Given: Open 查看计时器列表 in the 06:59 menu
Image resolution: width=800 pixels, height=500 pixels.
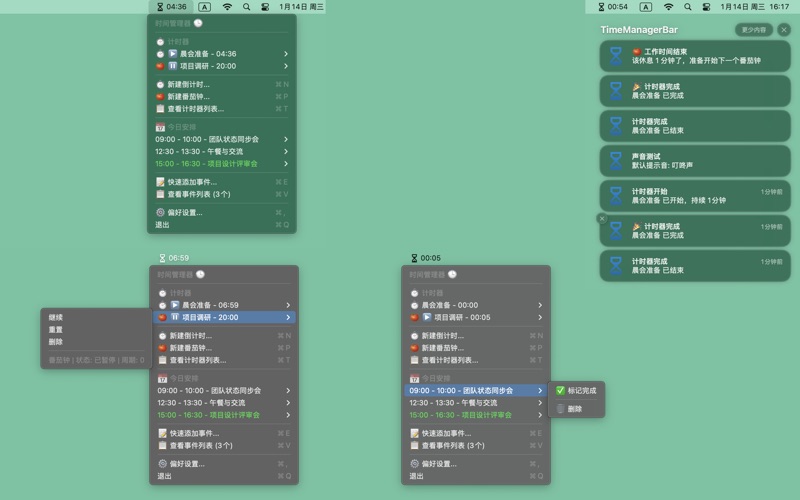Looking at the screenshot, I should tap(224, 360).
